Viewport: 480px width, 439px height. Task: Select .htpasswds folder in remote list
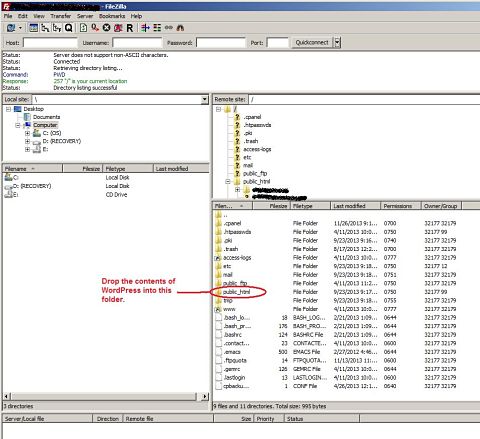[x=237, y=232]
